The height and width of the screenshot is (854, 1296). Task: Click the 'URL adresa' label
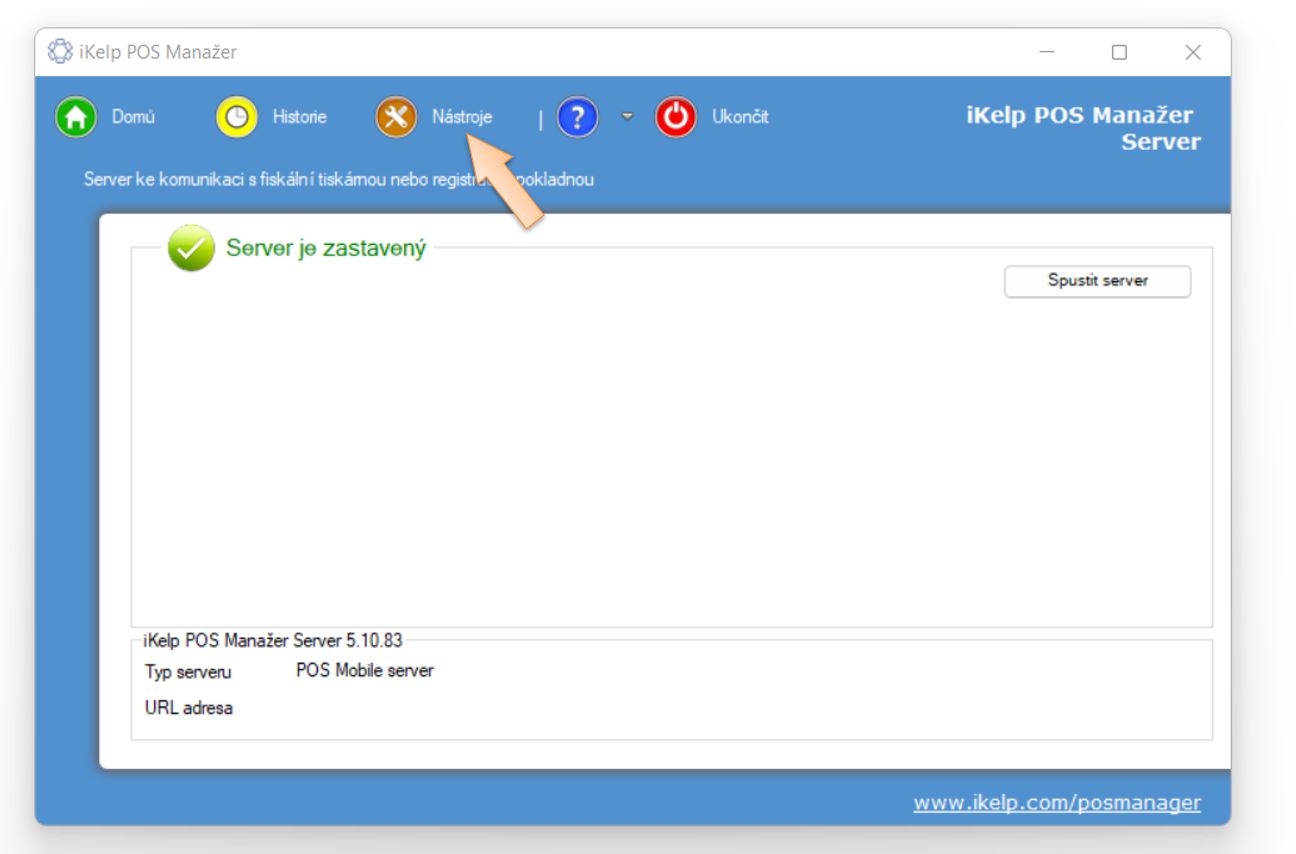(188, 708)
